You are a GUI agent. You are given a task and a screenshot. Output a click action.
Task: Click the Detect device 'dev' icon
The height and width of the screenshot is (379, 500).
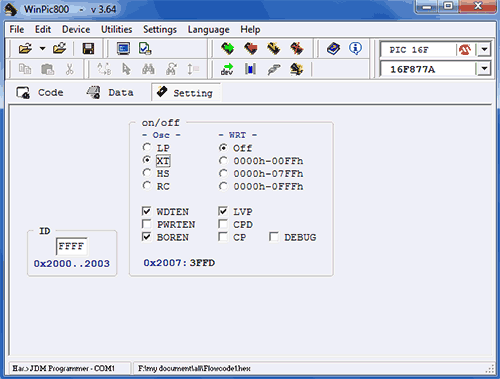coord(227,69)
